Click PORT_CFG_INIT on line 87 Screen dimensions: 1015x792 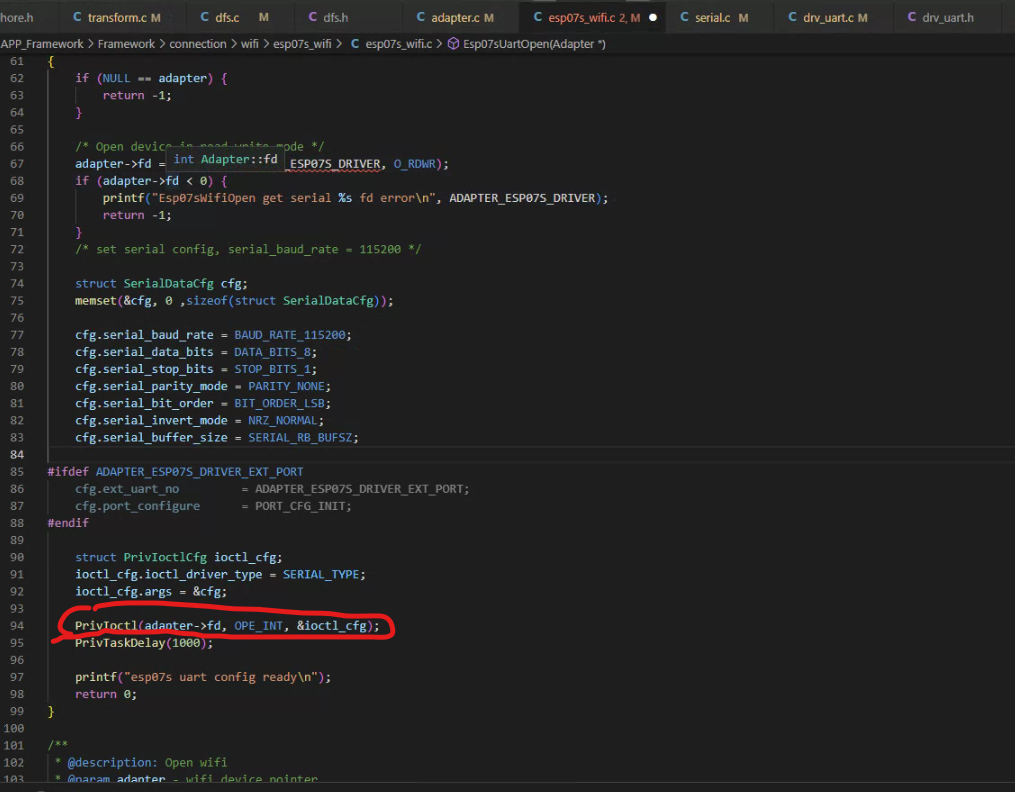300,506
